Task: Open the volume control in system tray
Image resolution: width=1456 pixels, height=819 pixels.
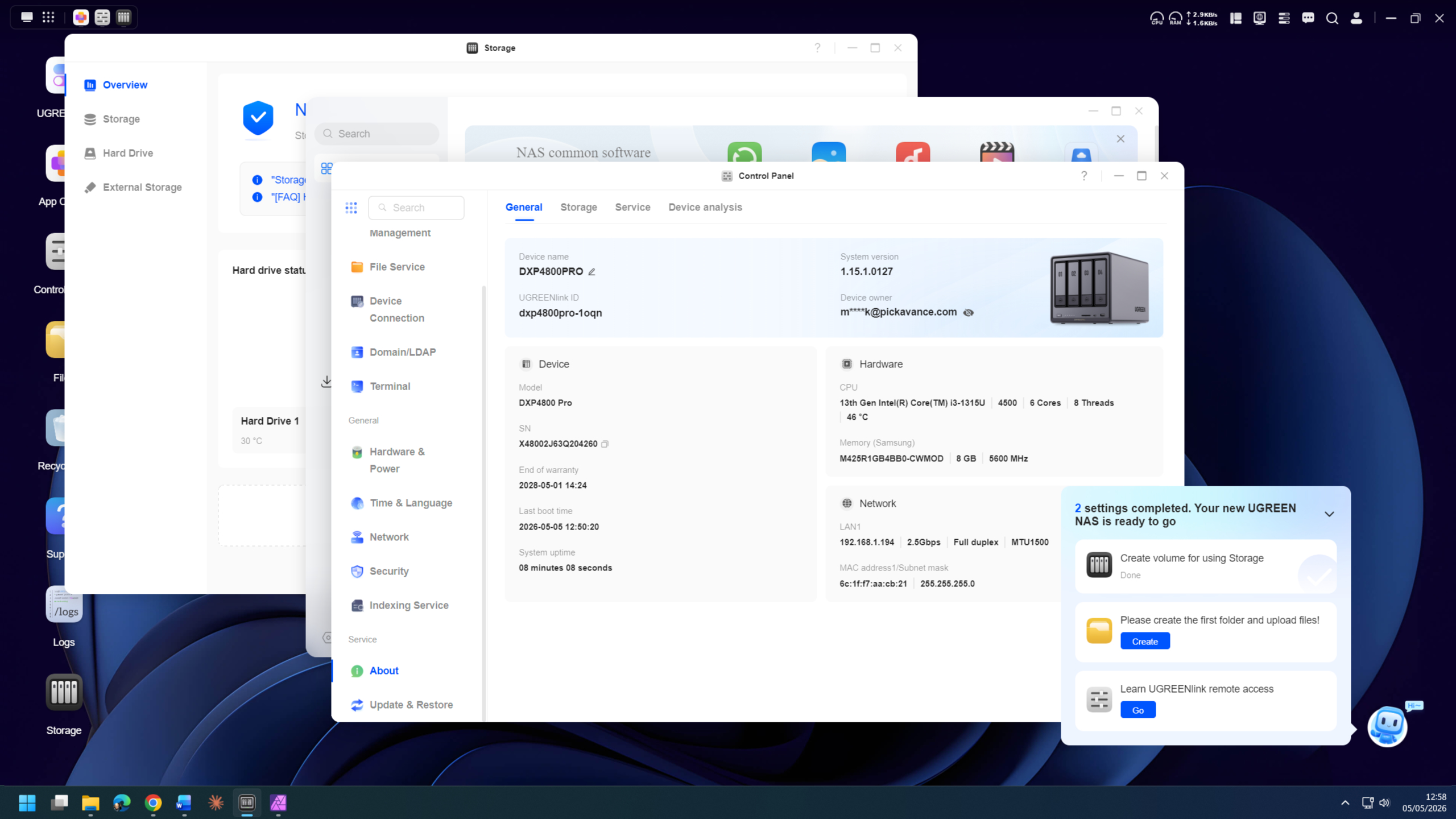Action: [x=1384, y=803]
